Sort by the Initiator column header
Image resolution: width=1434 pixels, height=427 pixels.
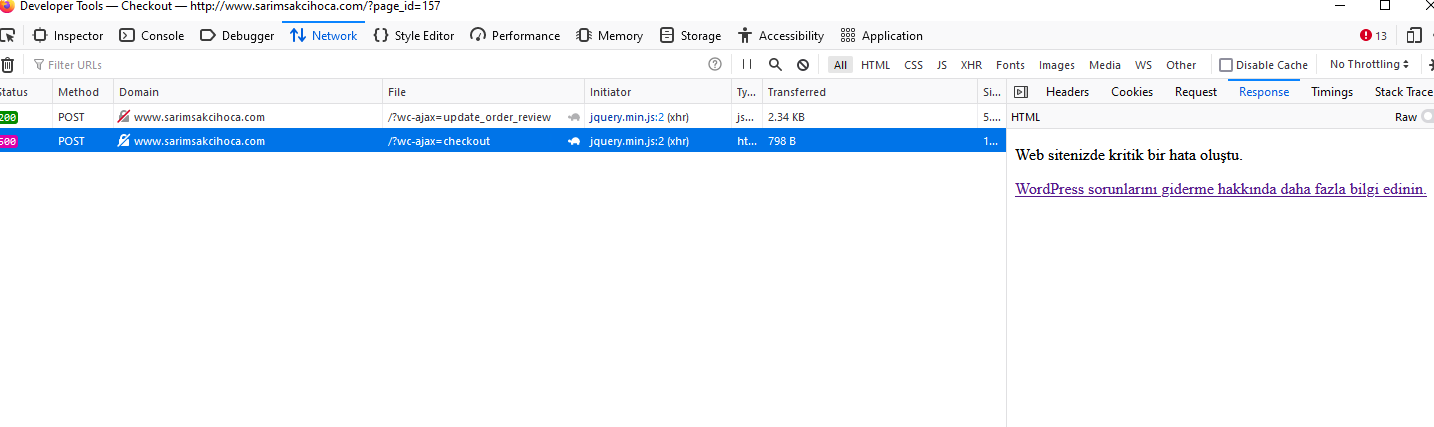tap(657, 92)
